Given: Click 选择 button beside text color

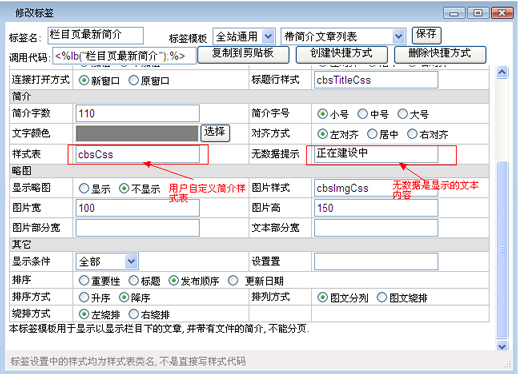Looking at the screenshot, I should click(215, 133).
